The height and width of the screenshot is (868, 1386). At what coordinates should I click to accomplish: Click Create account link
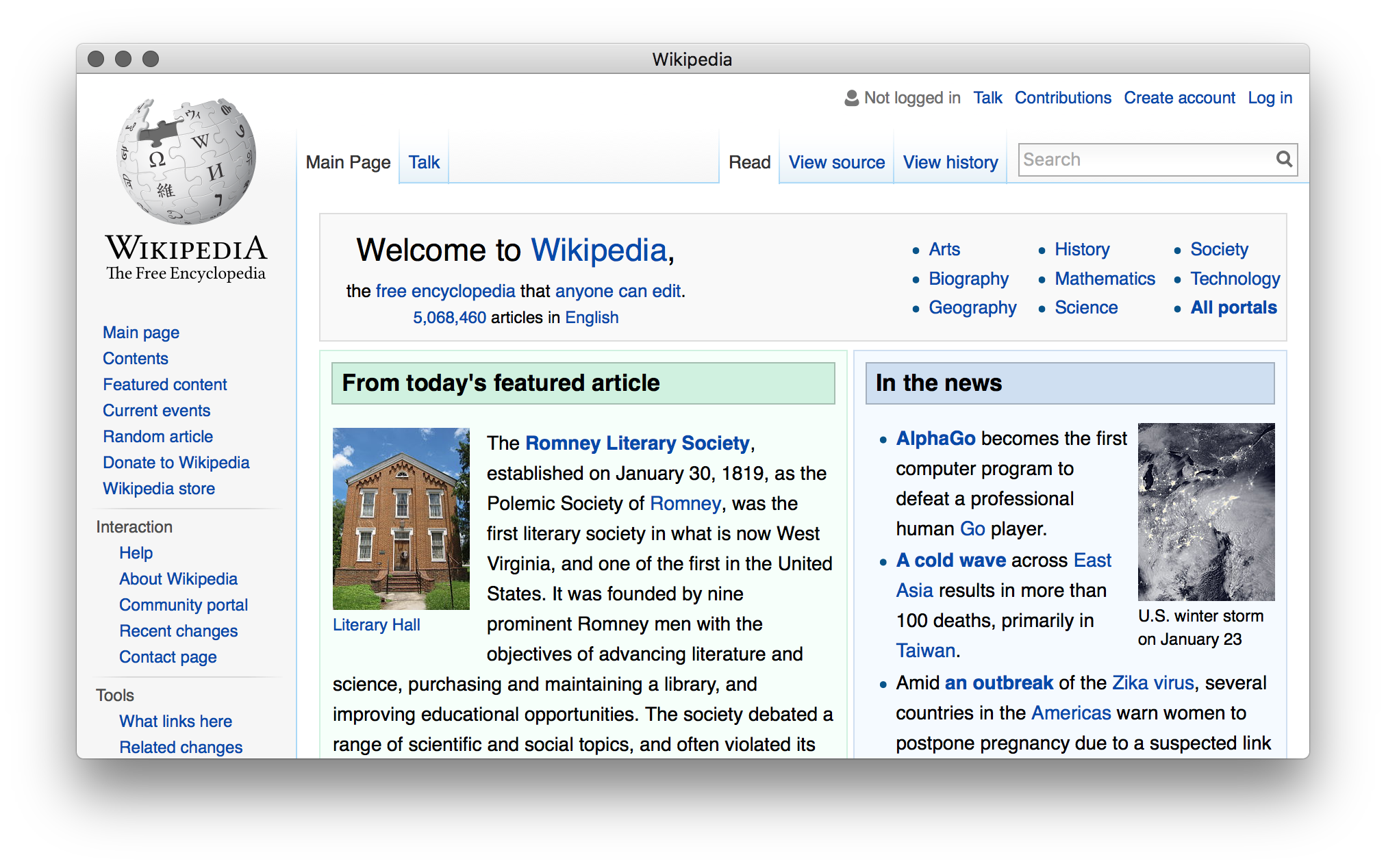click(x=1179, y=98)
